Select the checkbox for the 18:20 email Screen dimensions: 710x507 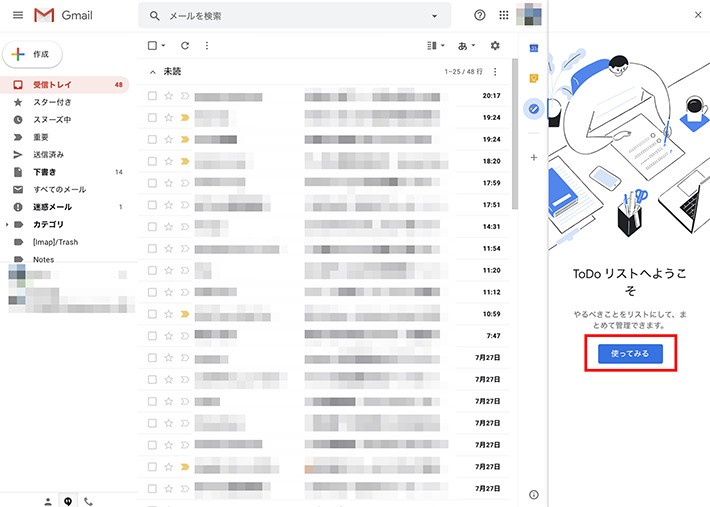152,161
